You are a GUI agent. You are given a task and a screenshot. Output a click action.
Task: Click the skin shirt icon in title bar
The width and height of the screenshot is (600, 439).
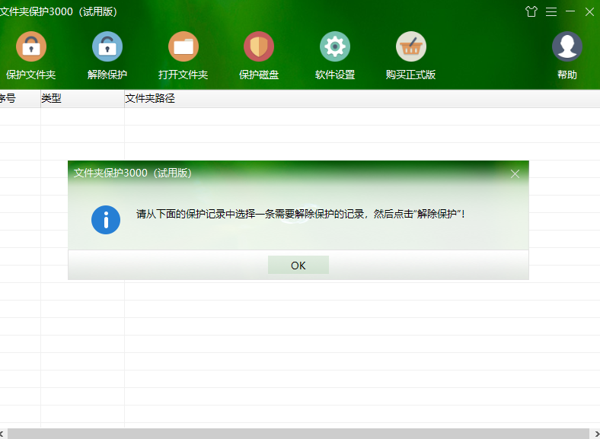point(531,12)
